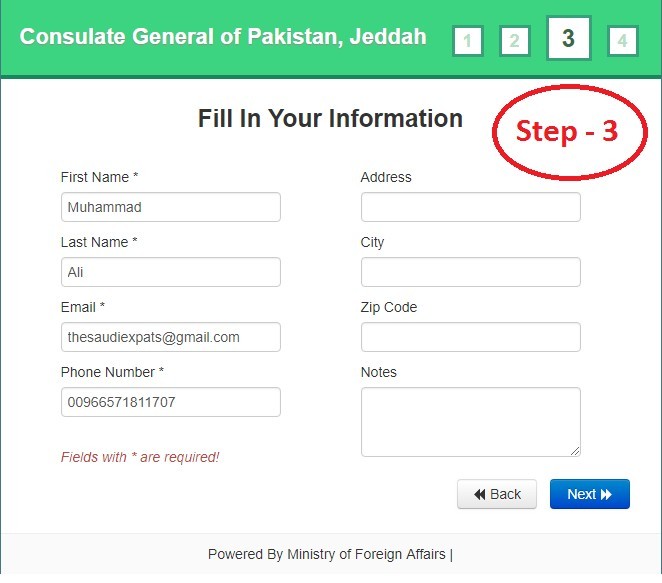Jump to step 4 indicator
Viewport: 662px width, 583px height.
point(622,41)
